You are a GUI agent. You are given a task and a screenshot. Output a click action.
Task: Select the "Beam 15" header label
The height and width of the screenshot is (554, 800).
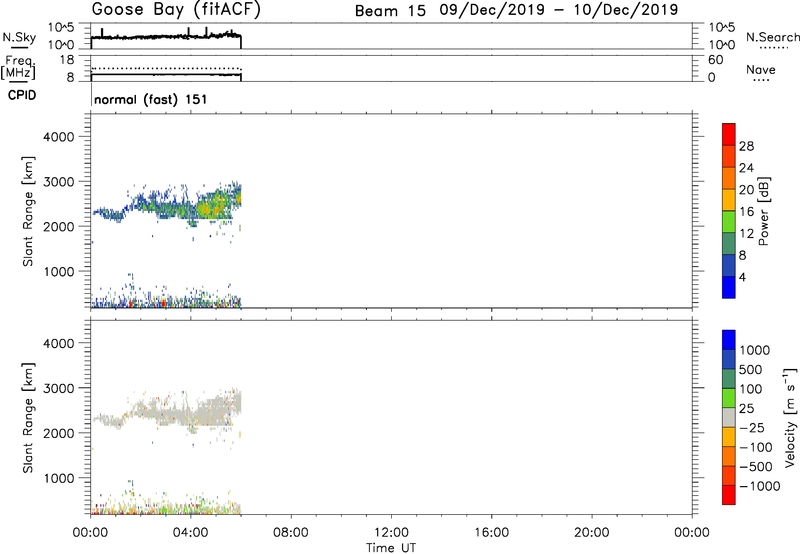390,11
